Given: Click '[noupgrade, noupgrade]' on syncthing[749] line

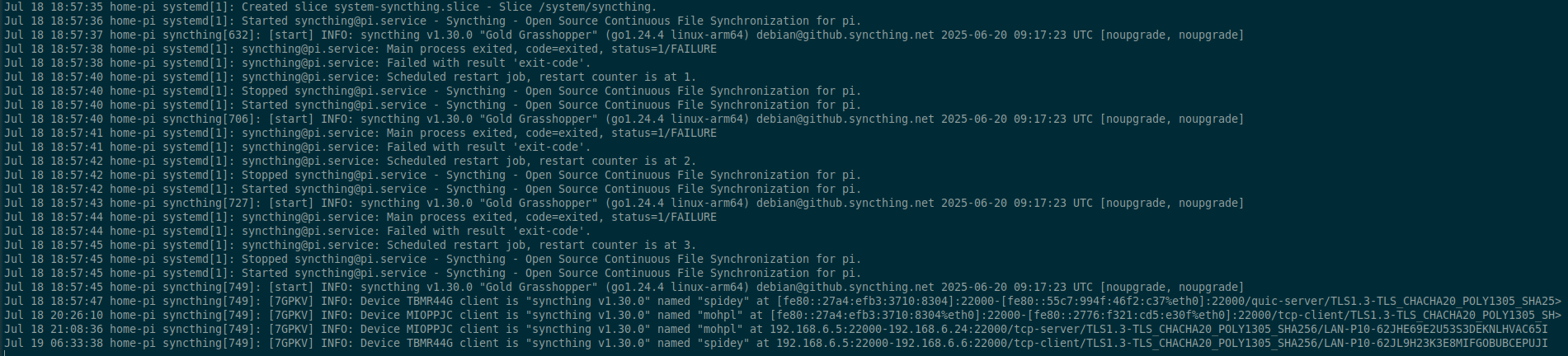Looking at the screenshot, I should click(x=1172, y=287).
